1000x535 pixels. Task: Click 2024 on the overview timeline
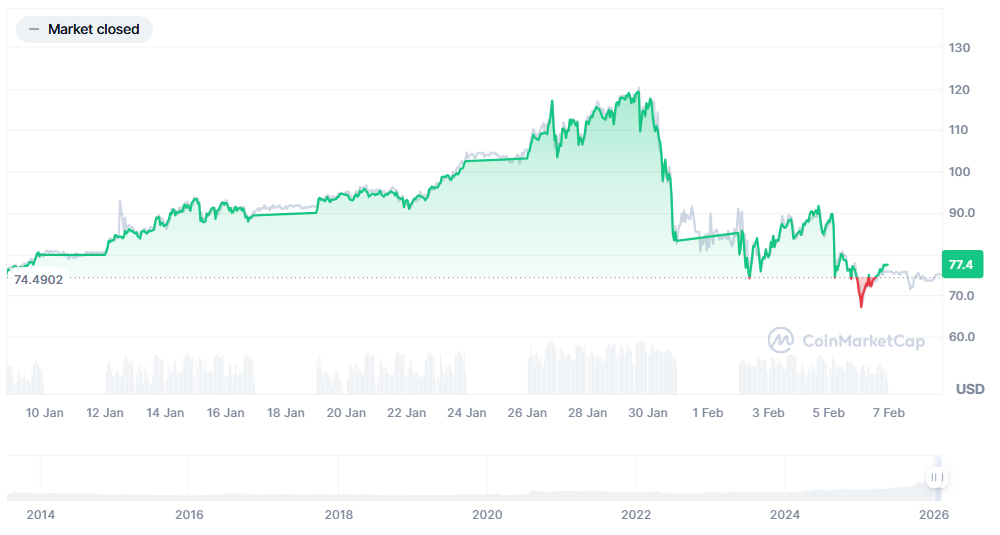pos(785,515)
